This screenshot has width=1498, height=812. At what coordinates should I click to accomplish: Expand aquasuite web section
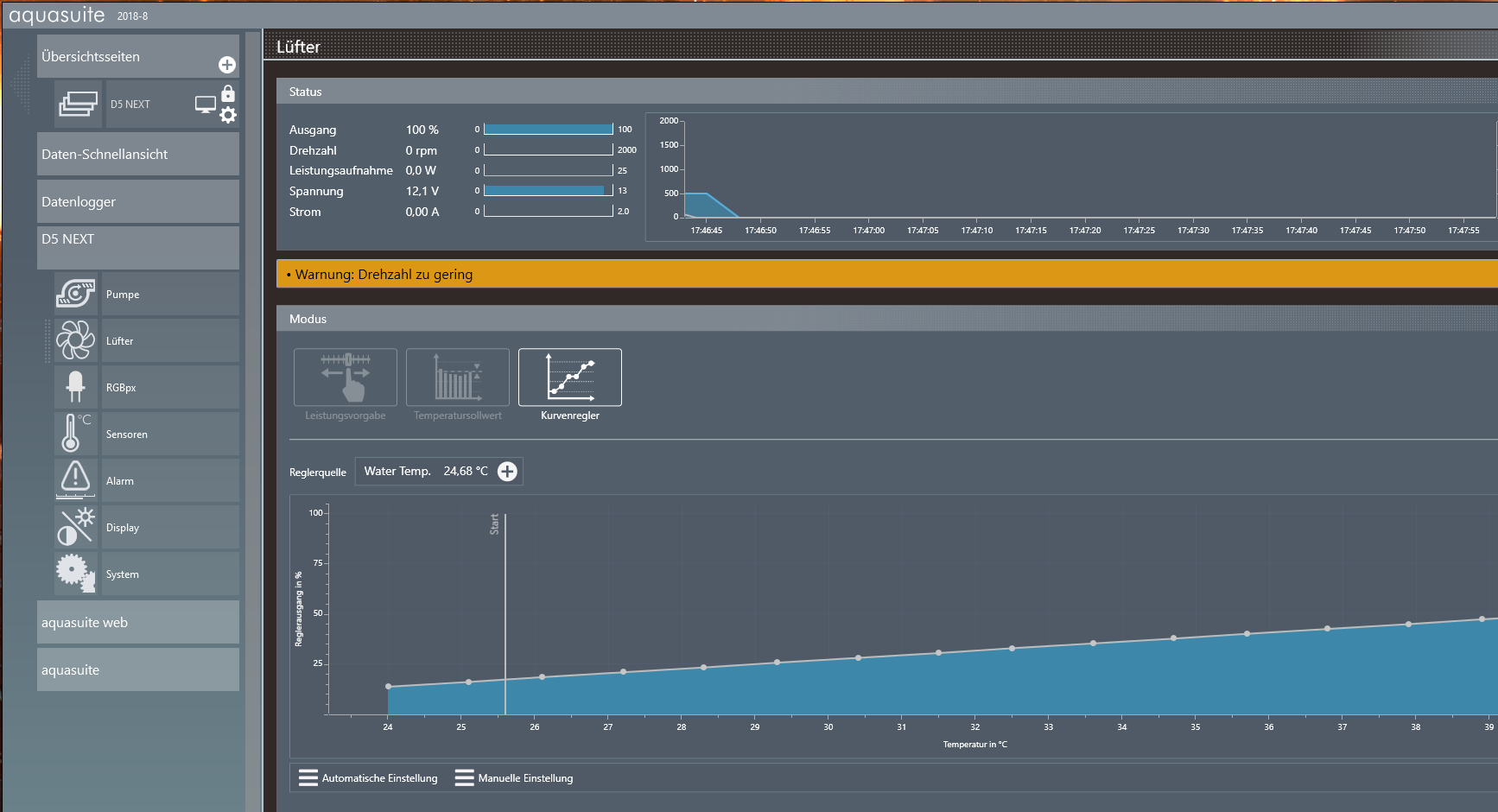pyautogui.click(x=138, y=622)
